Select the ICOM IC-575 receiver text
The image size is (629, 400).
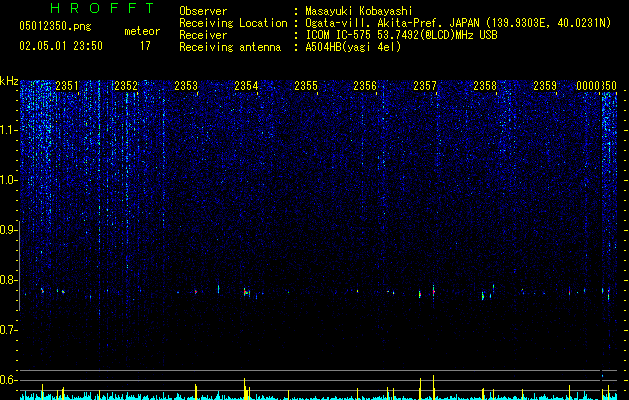(401, 35)
